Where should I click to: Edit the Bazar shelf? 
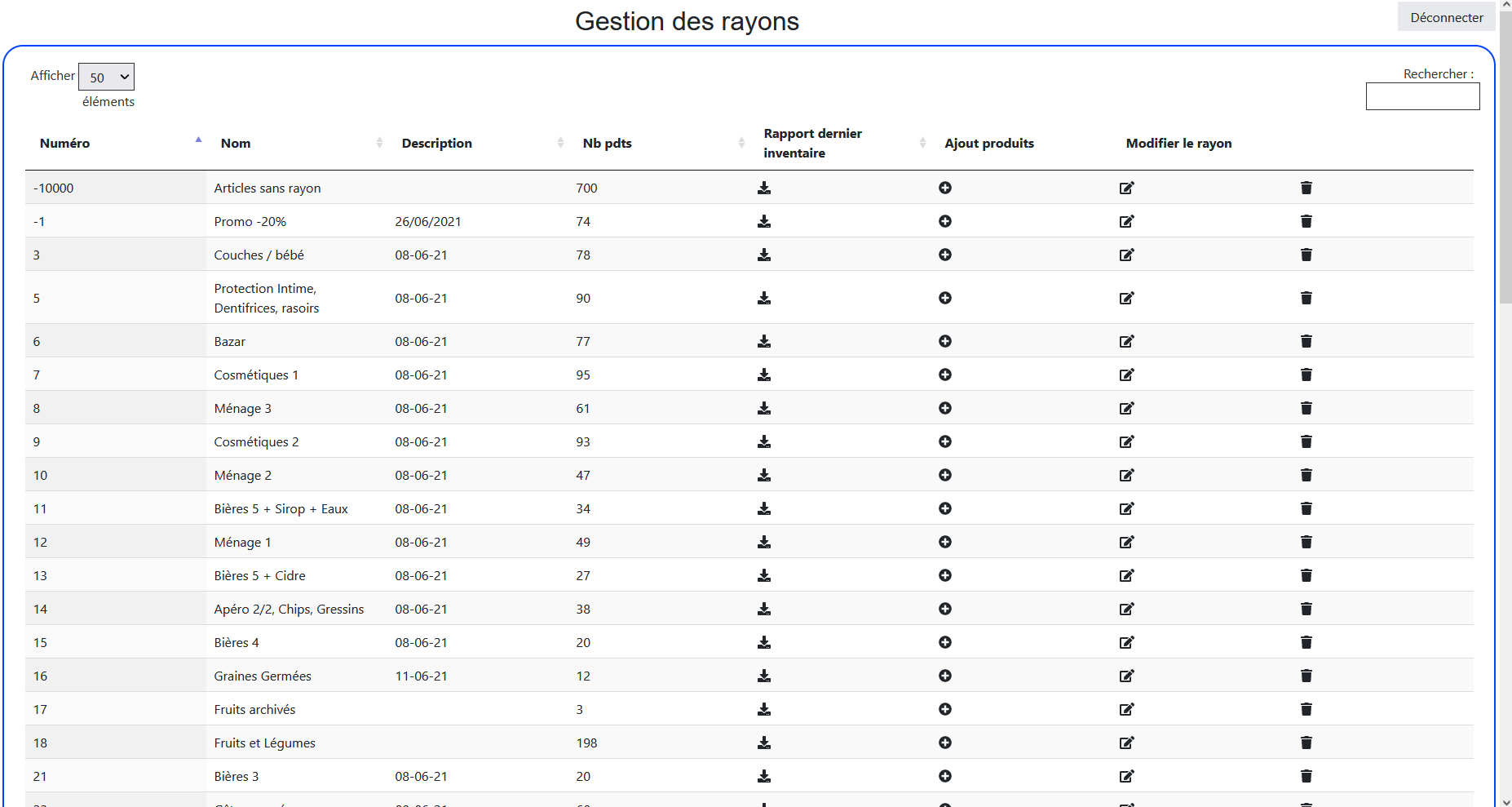(1126, 341)
